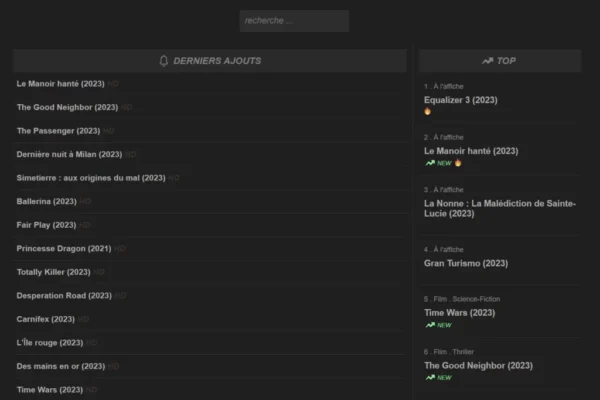Open Simetierre : aux origines du mal (2023)
The height and width of the screenshot is (400, 600).
click(x=91, y=178)
